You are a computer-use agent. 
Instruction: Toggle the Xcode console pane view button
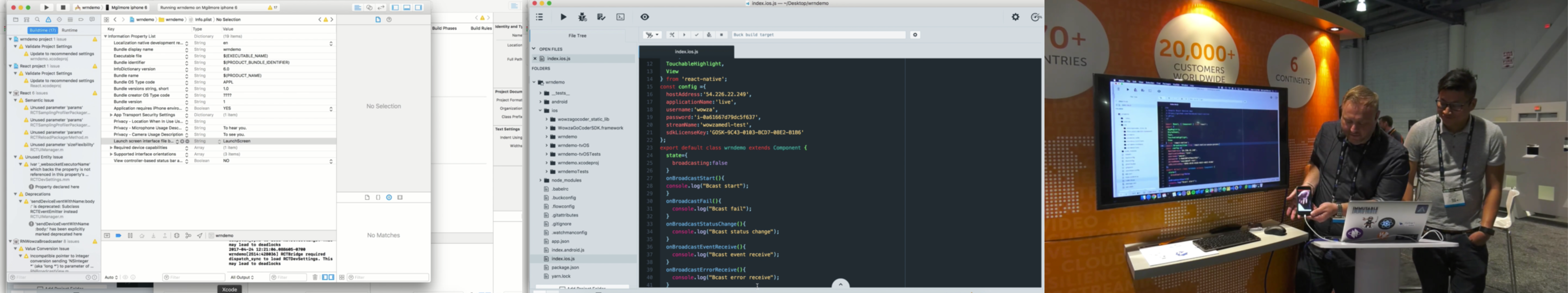pyautogui.click(x=331, y=277)
